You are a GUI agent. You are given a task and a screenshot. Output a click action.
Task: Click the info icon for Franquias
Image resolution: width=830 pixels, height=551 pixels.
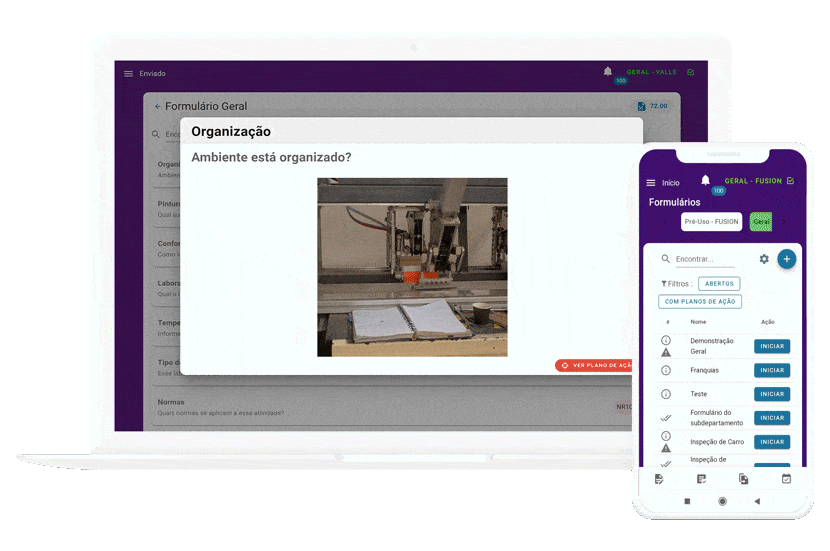[666, 371]
